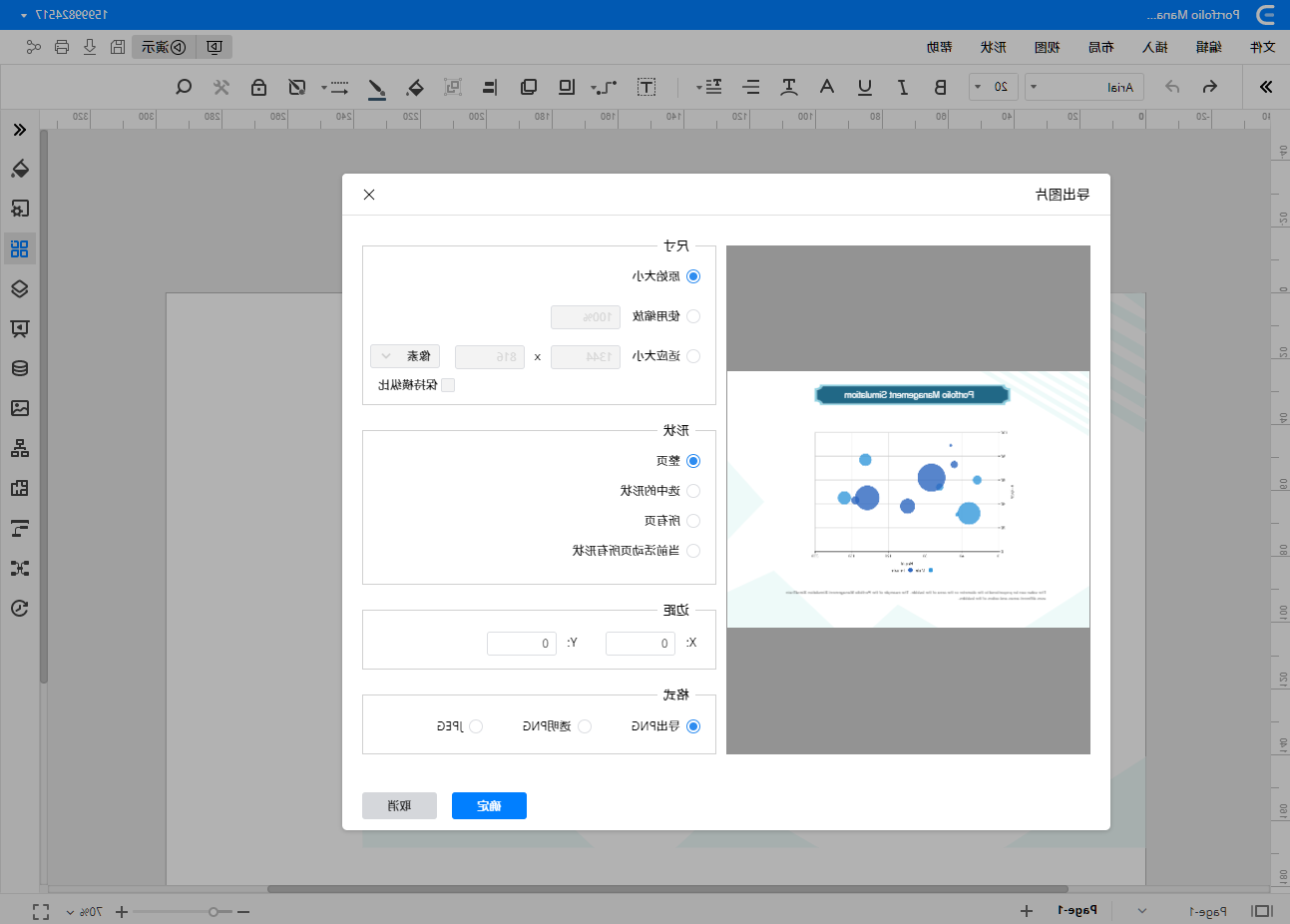The width and height of the screenshot is (1290, 924).
Task: Click the 确定 confirm button
Action: pyautogui.click(x=489, y=806)
